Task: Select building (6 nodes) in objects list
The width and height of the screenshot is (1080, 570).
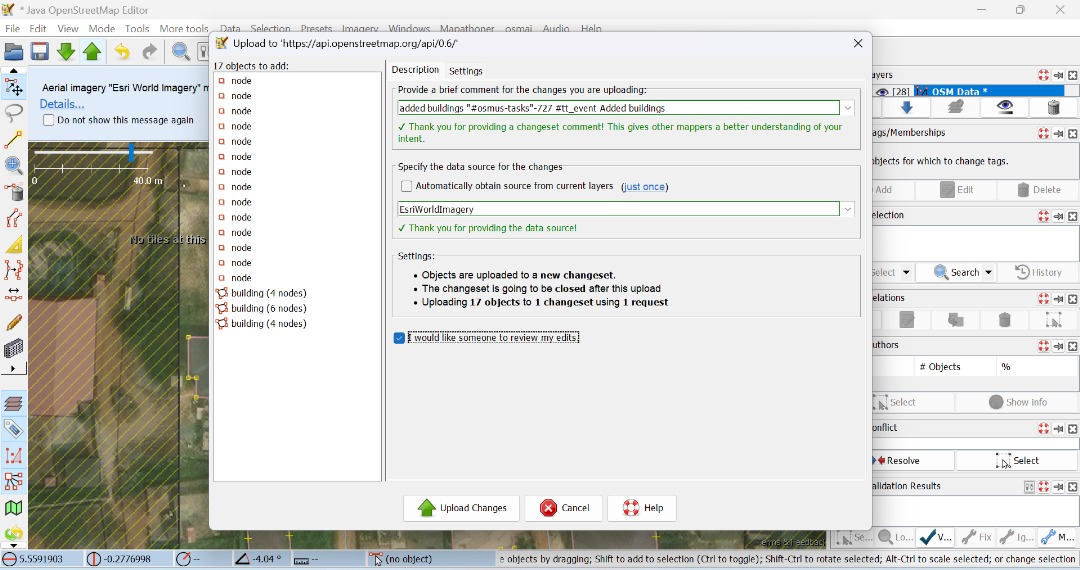Action: point(269,308)
